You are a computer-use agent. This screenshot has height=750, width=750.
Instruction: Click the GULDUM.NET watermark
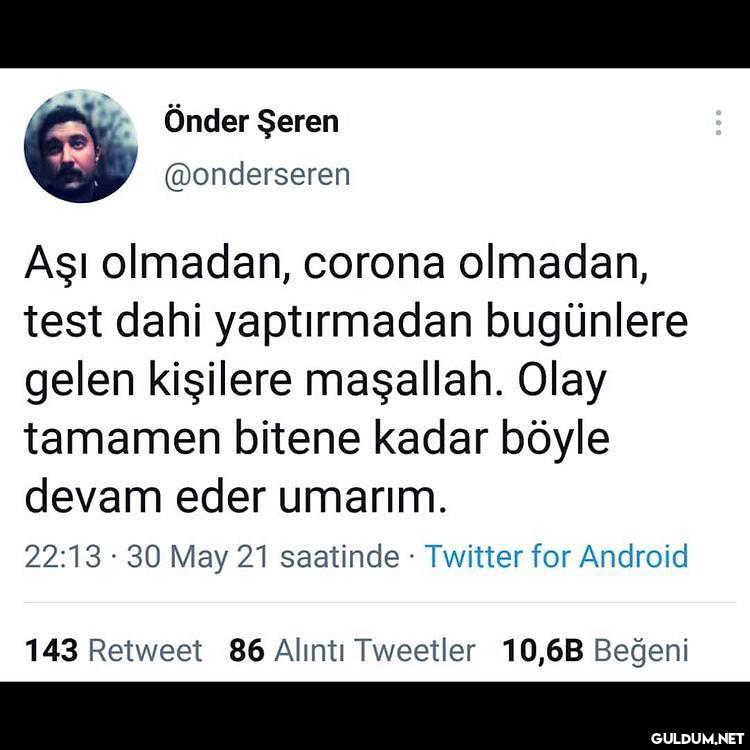[697, 738]
